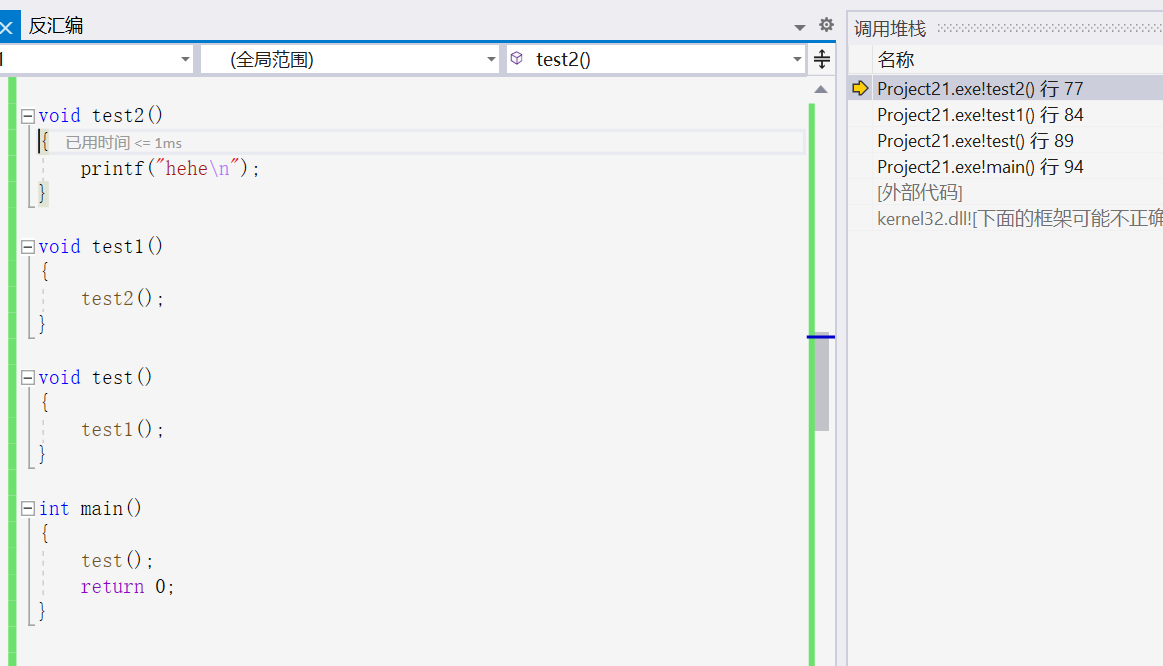Switch to the 反汇编 tab
Viewport: 1163px width, 666px height.
tap(56, 26)
